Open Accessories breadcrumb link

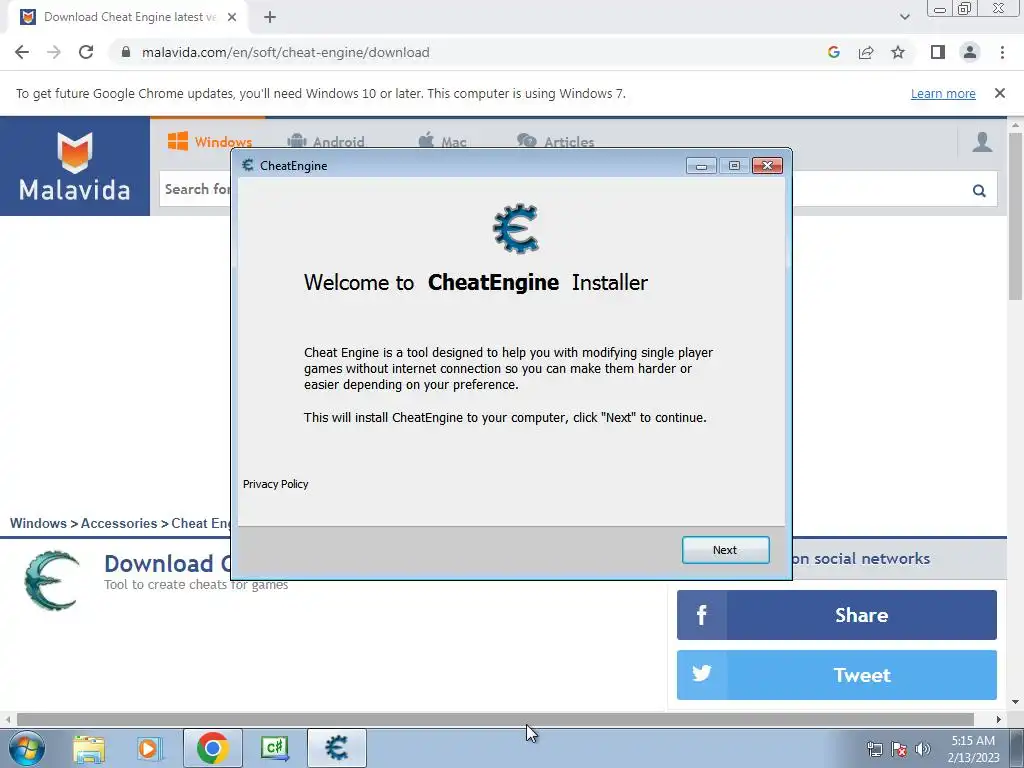click(x=119, y=523)
